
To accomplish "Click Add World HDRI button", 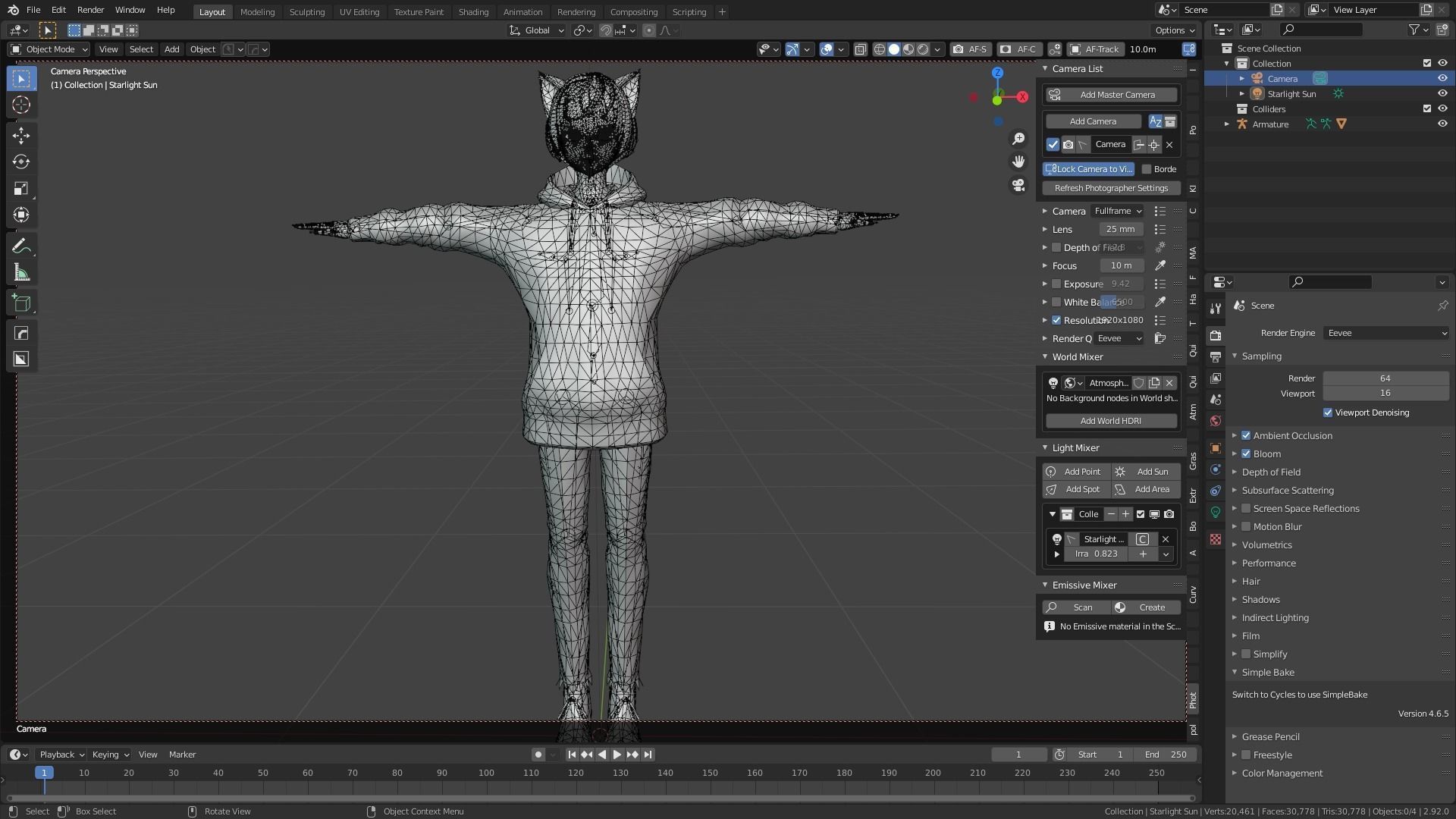I will (1111, 421).
